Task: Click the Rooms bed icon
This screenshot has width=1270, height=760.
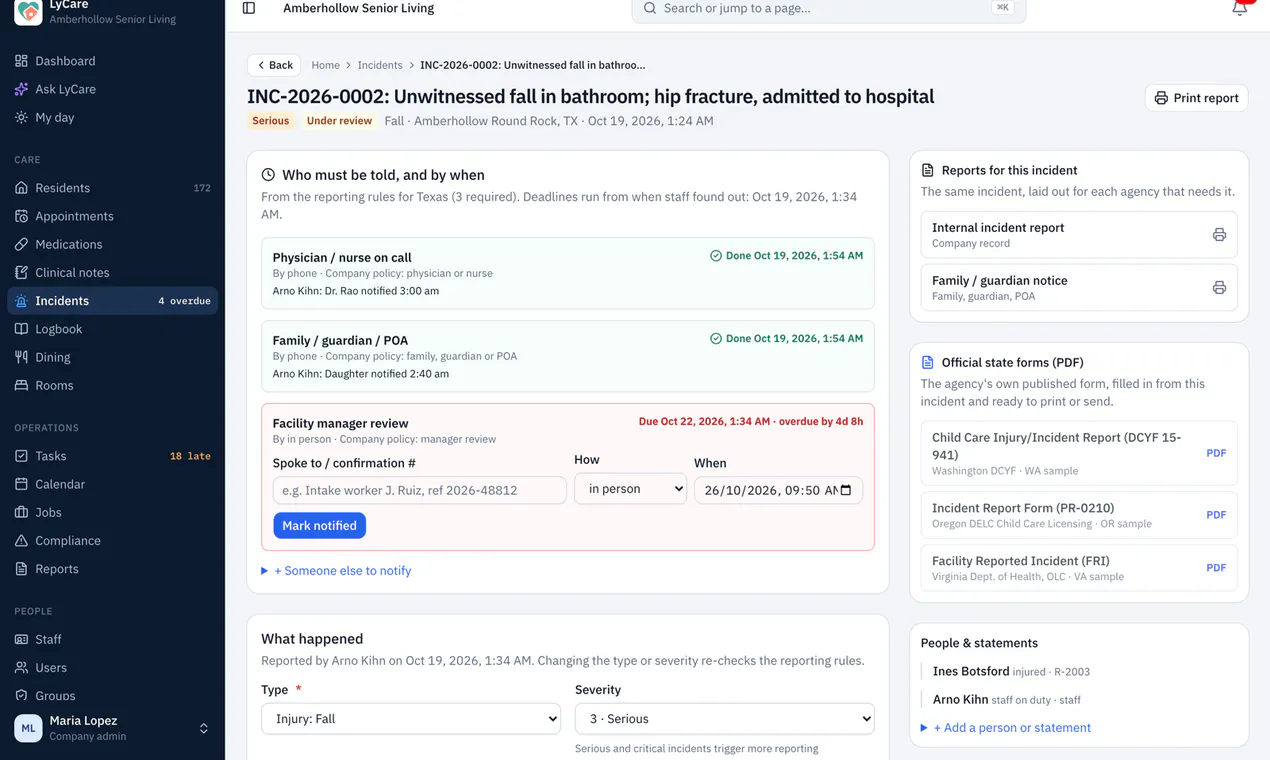Action: pyautogui.click(x=21, y=385)
